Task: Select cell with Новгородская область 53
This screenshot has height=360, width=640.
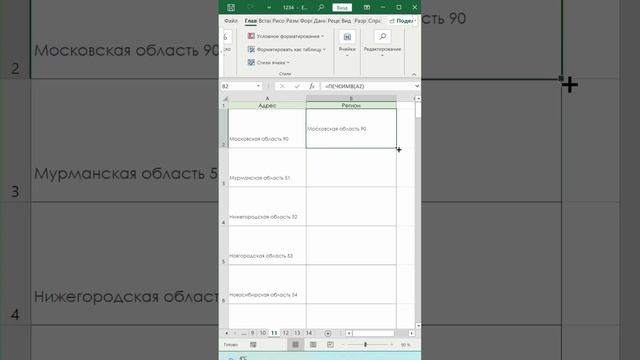Action: pyautogui.click(x=267, y=245)
